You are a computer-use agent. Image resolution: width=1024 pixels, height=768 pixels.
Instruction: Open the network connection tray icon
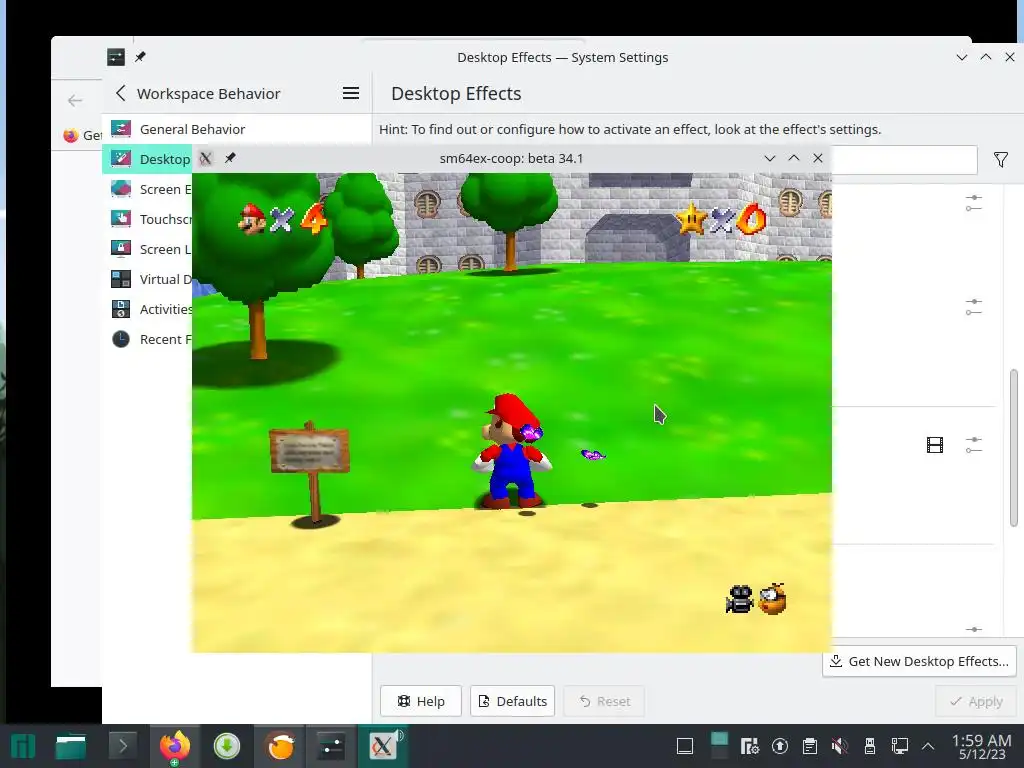(900, 746)
